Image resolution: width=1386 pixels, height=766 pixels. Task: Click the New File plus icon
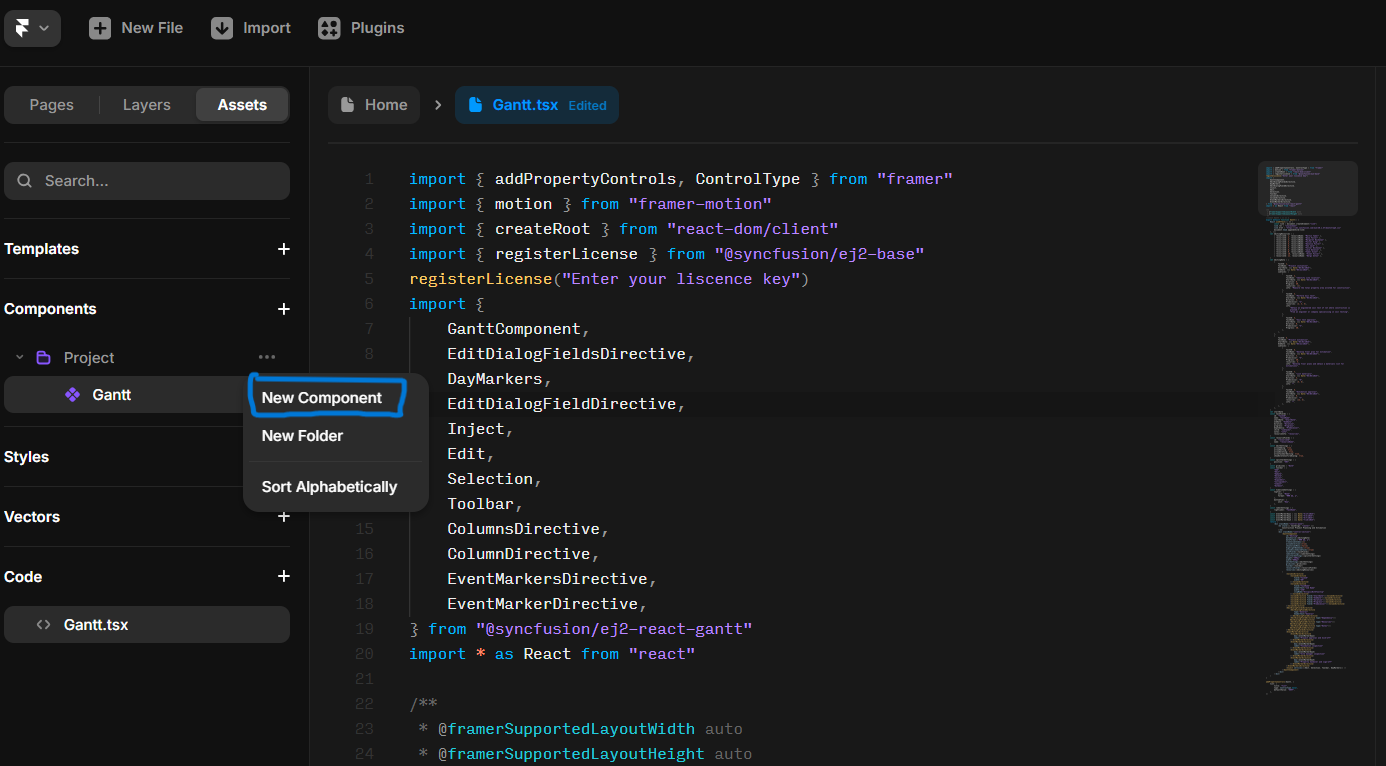point(100,28)
